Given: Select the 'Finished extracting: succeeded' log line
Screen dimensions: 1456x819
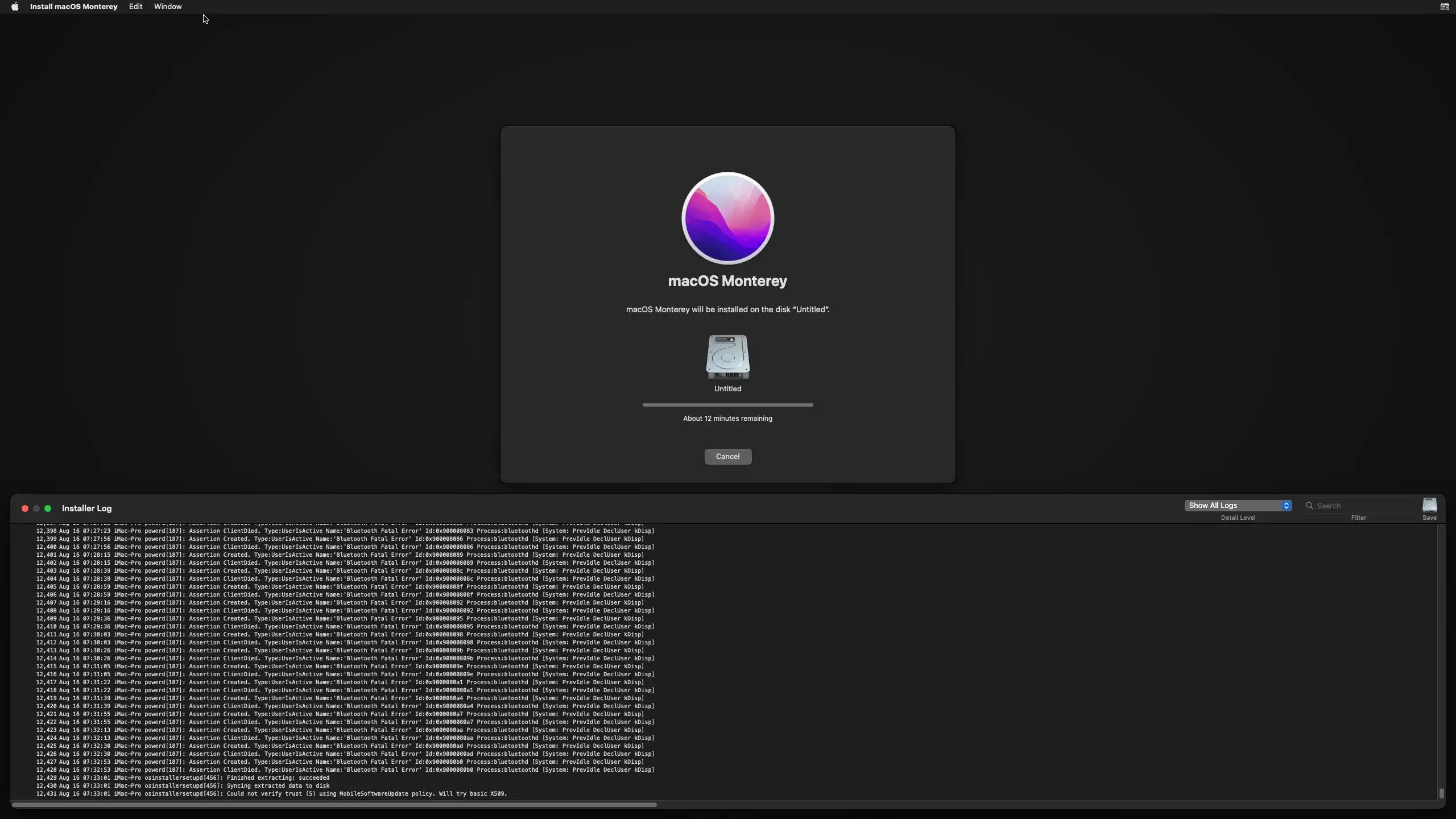Looking at the screenshot, I should click(278, 777).
